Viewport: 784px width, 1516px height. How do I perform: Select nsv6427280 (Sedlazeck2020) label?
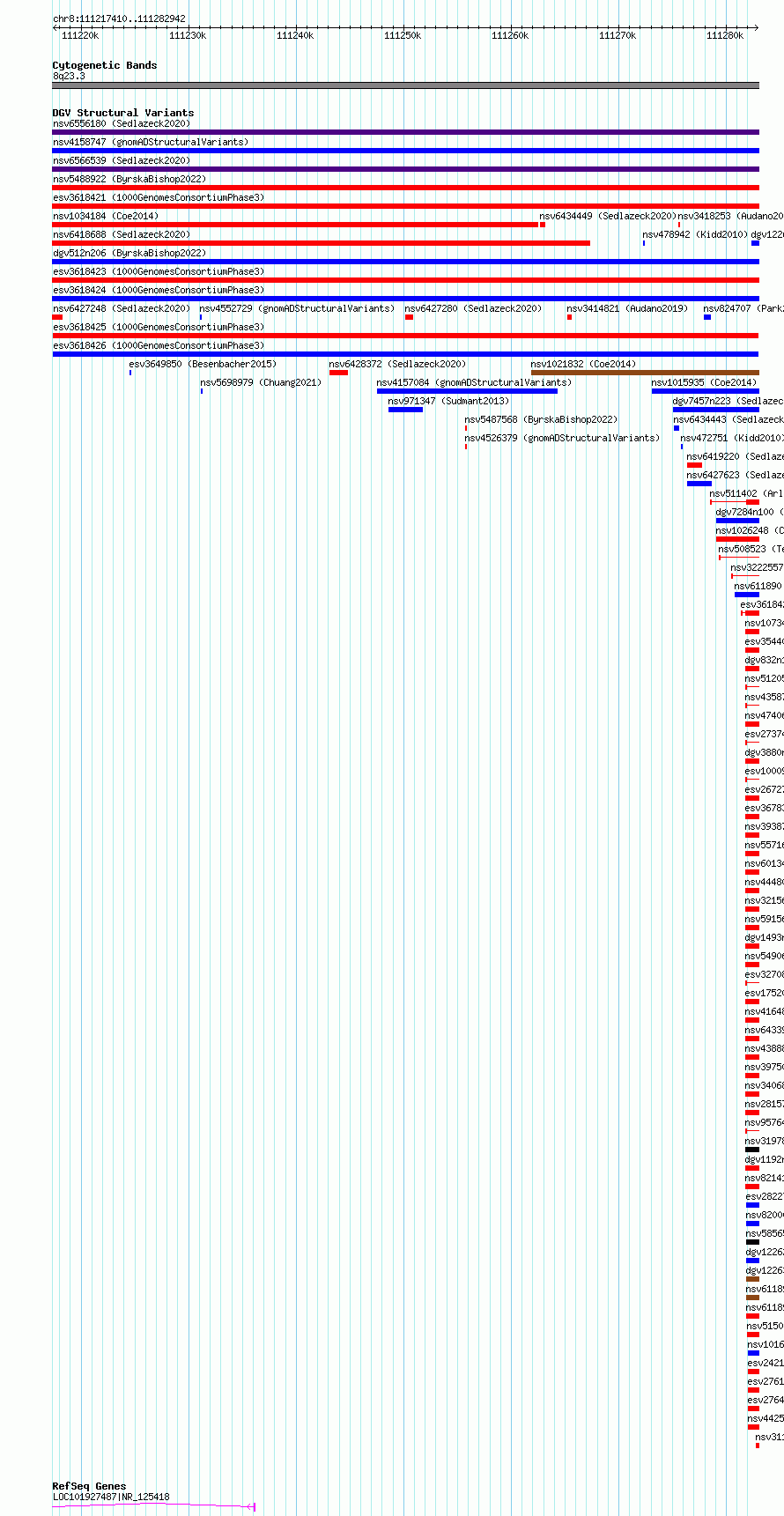473,308
